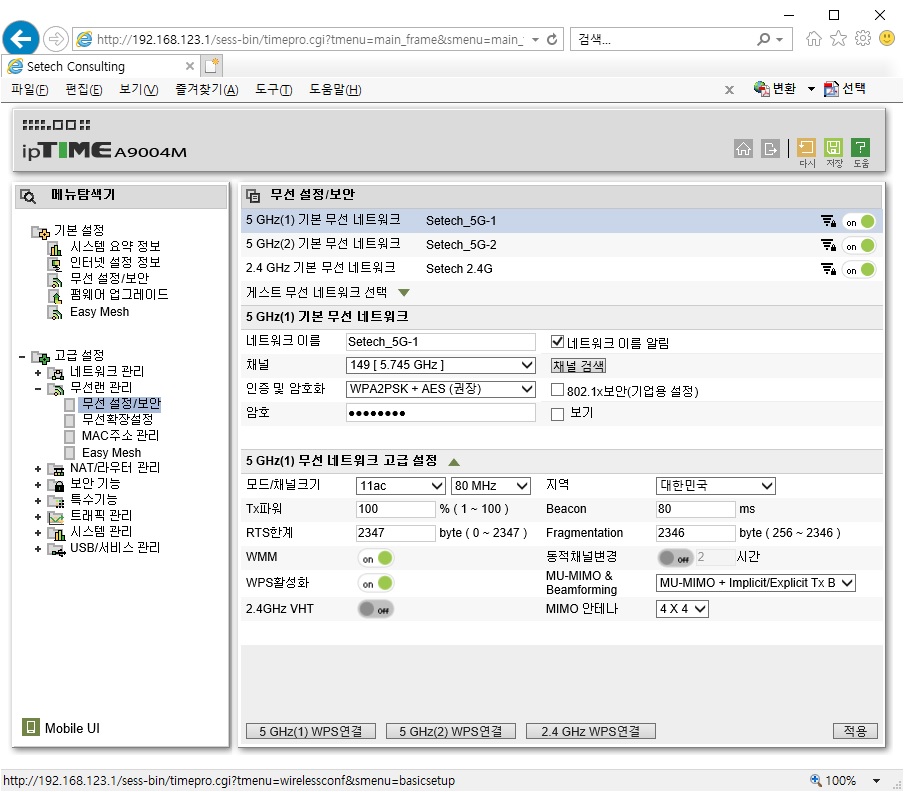Image resolution: width=904 pixels, height=792 pixels.
Task: Open the 인증 및 암호화 WPA2PSK dropdown
Action: click(x=440, y=389)
